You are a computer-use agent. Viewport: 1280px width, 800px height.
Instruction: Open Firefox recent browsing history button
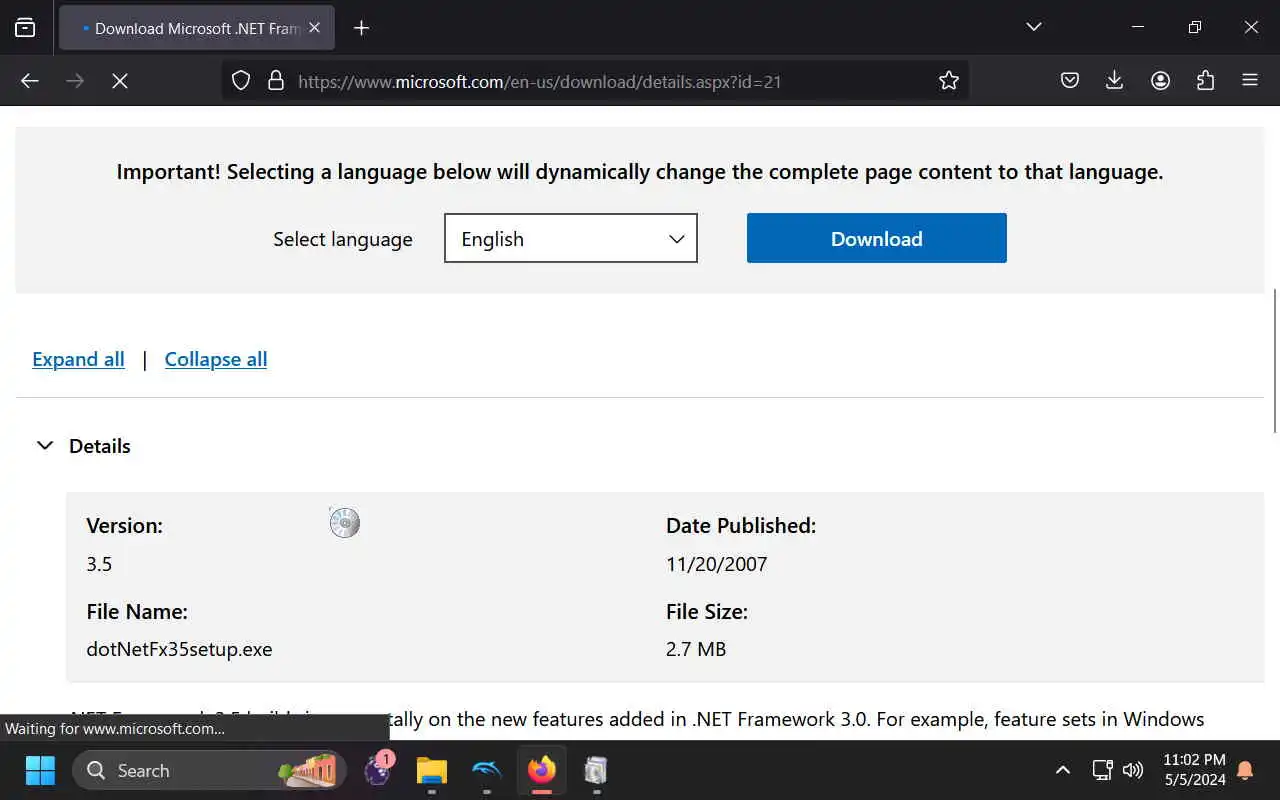(x=25, y=28)
